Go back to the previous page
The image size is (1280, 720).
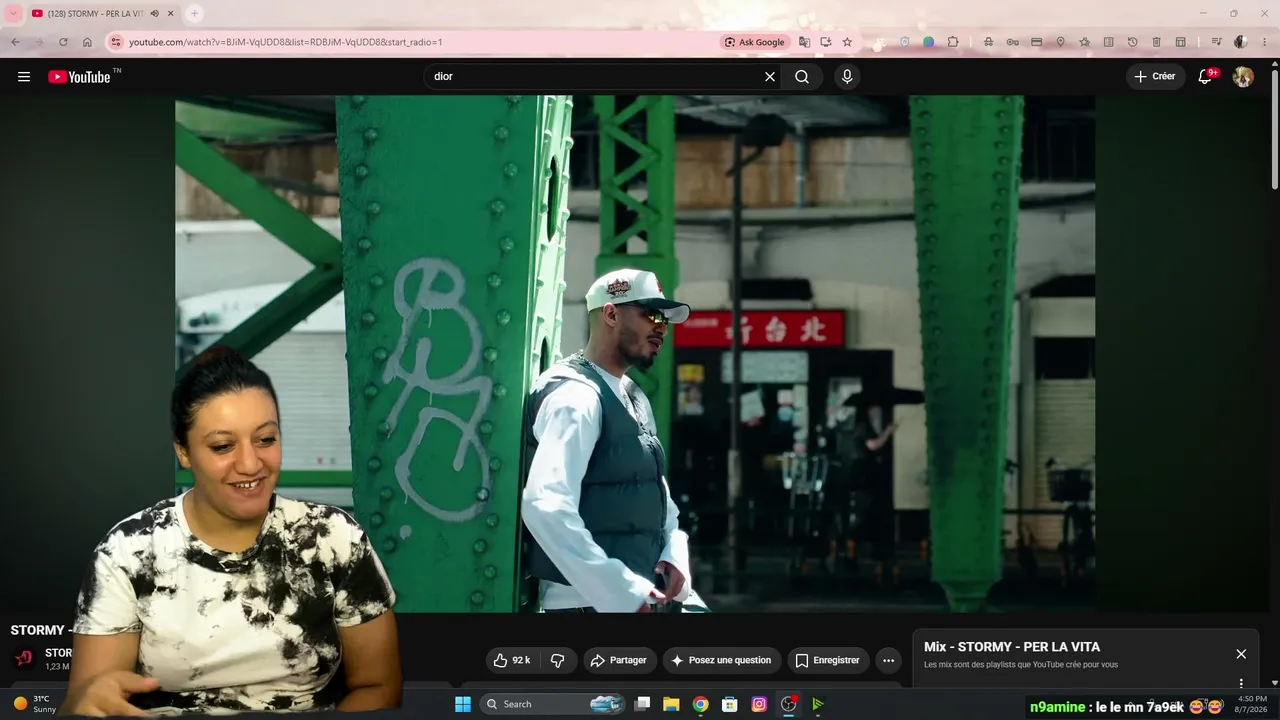click(15, 42)
